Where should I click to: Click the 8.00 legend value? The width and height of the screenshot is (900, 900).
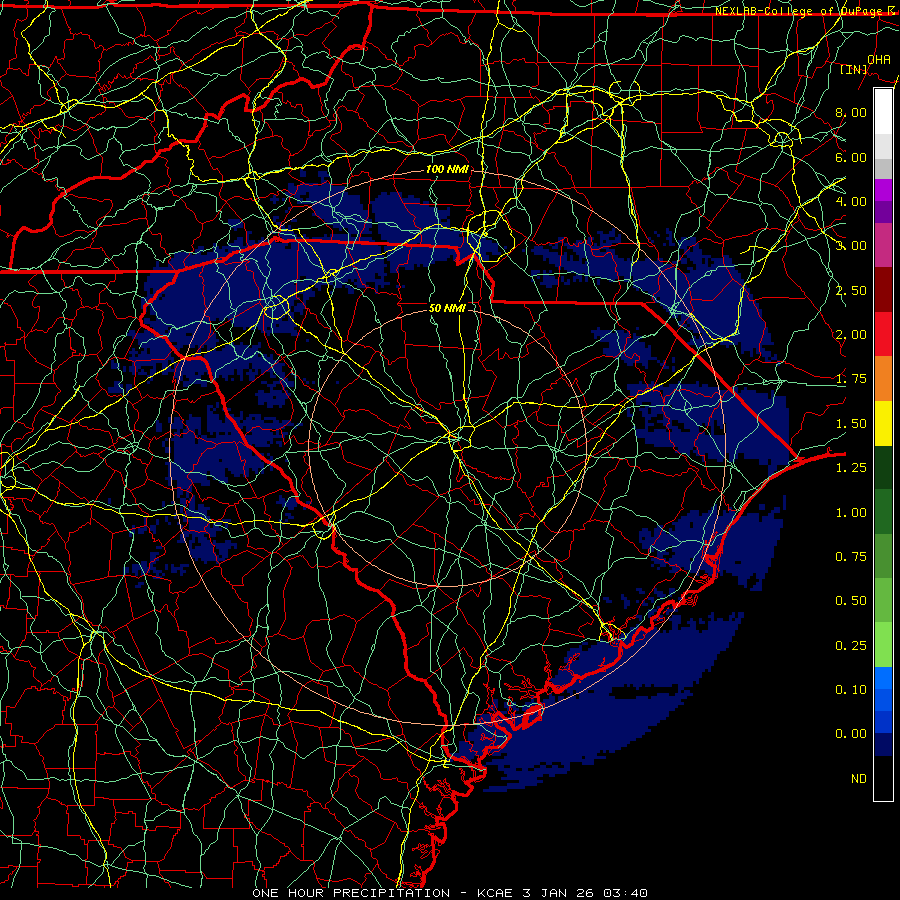[x=851, y=112]
